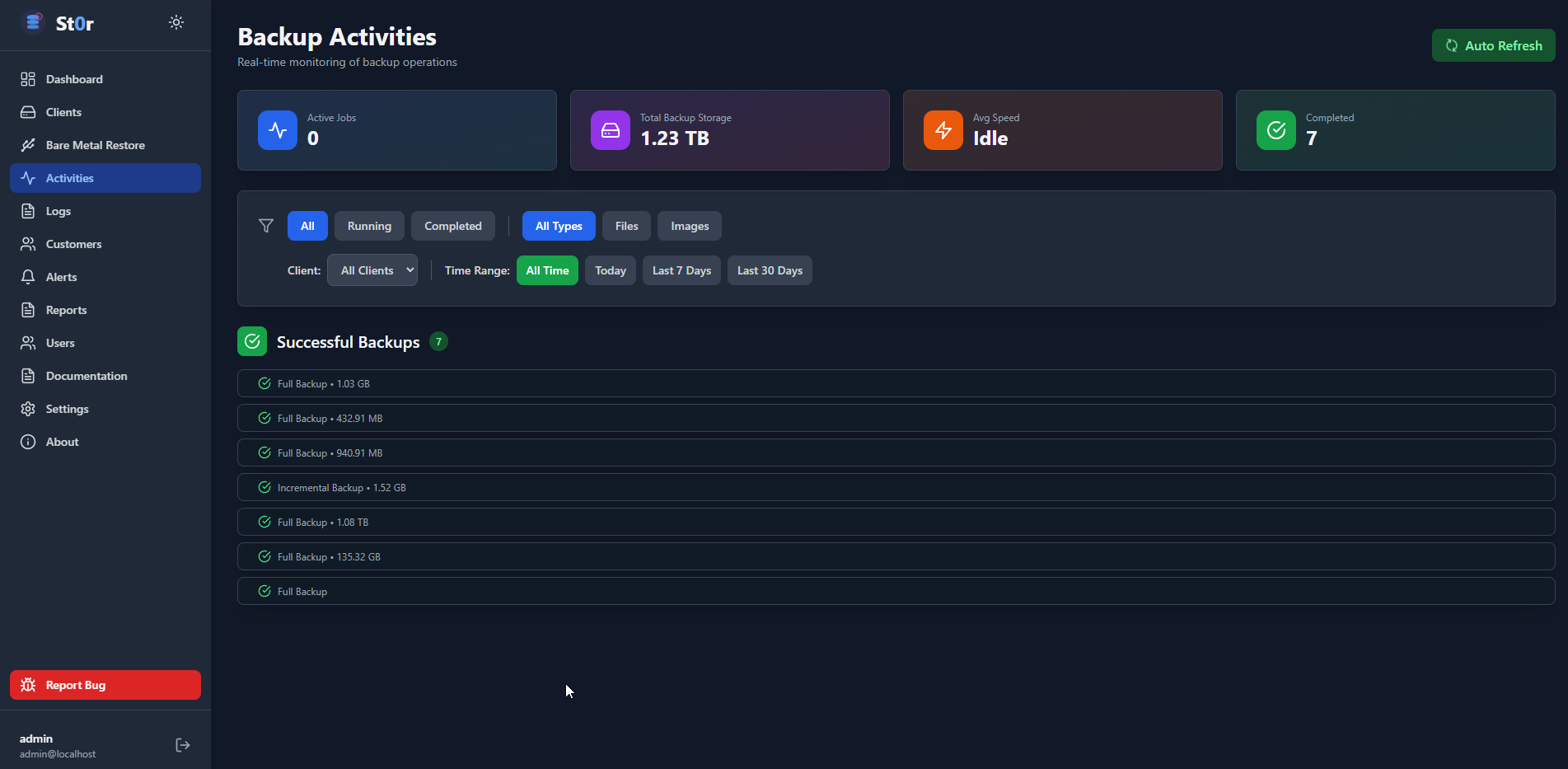
Task: Select Last 7 Days time range
Action: (x=681, y=270)
